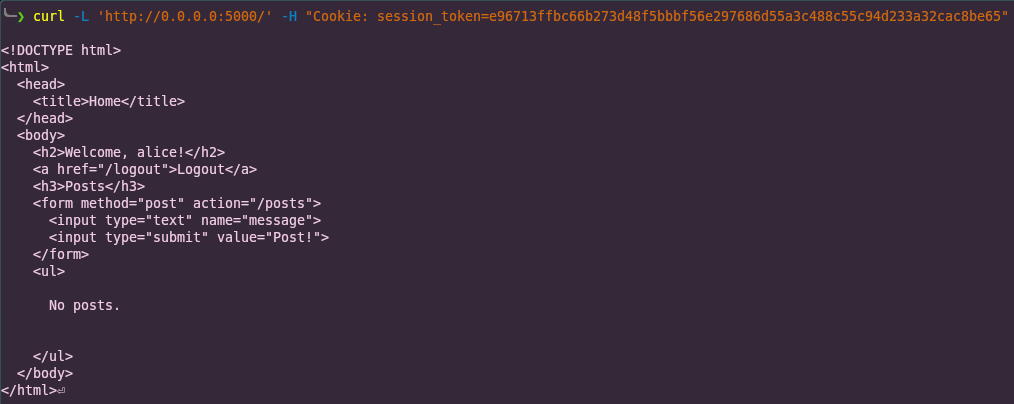The image size is (1014, 404).
Task: Click the No posts. text
Action: 85,305
